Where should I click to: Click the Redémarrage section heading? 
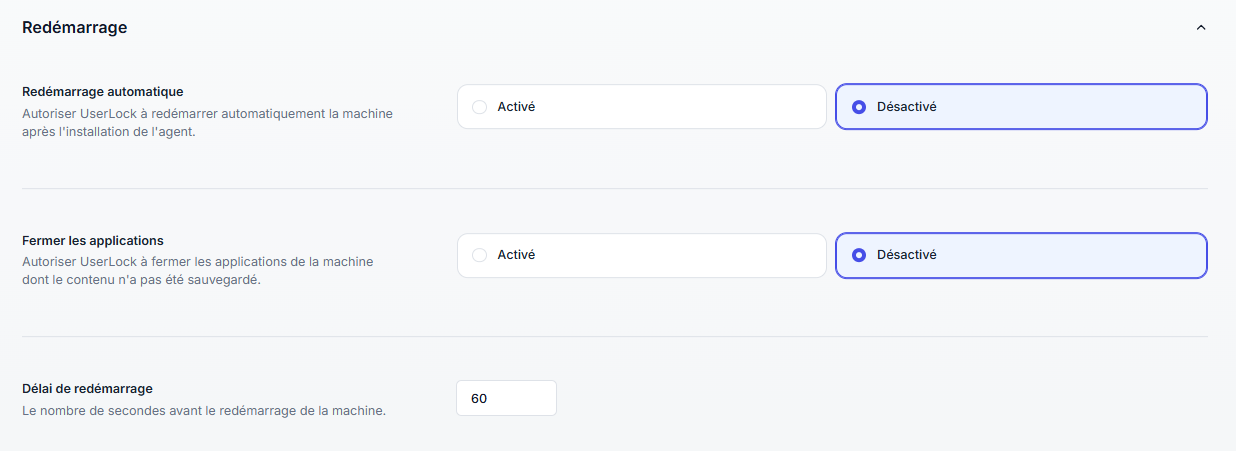coord(75,28)
